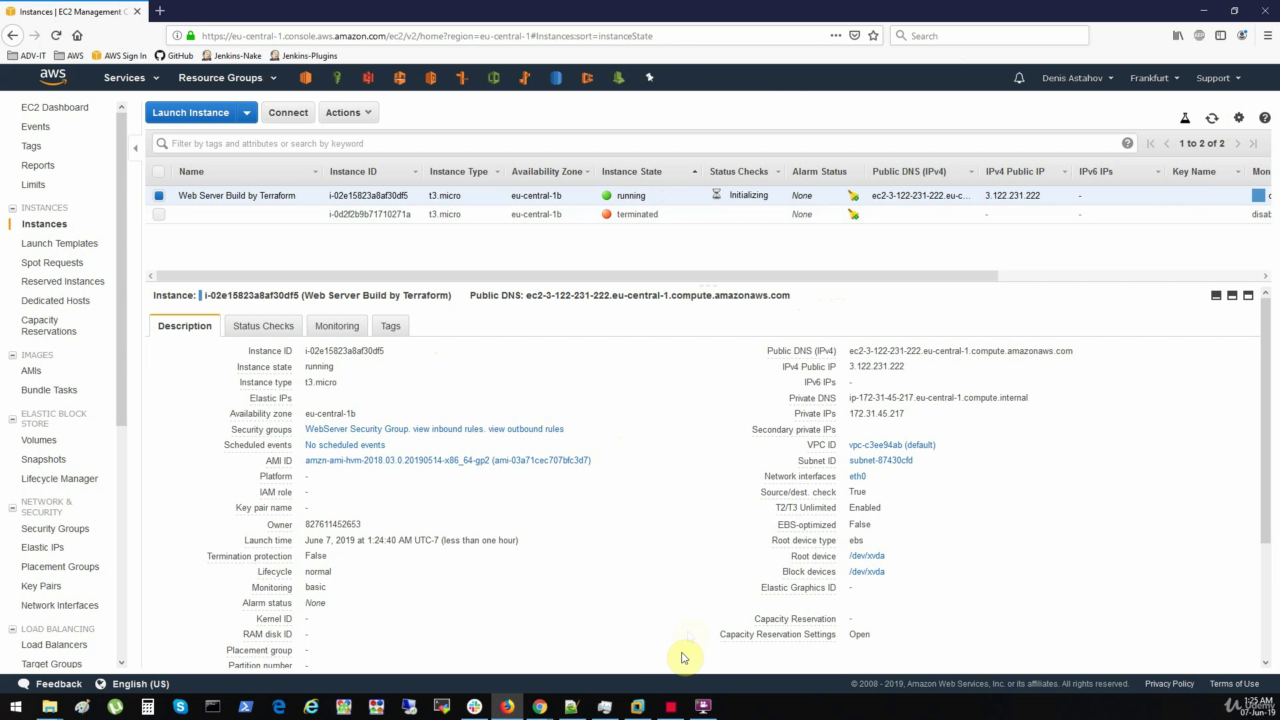Viewport: 1280px width, 720px height.
Task: Click the view inbound rules link
Action: click(x=448, y=429)
